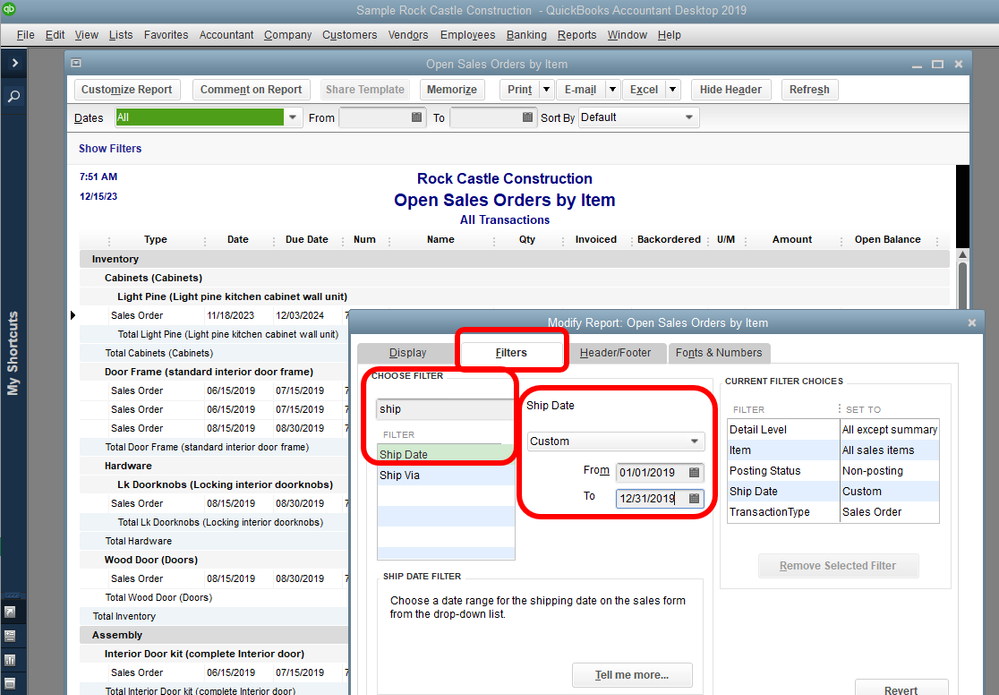Switch to the Header/Footer tab
This screenshot has width=999, height=695.
tap(615, 353)
